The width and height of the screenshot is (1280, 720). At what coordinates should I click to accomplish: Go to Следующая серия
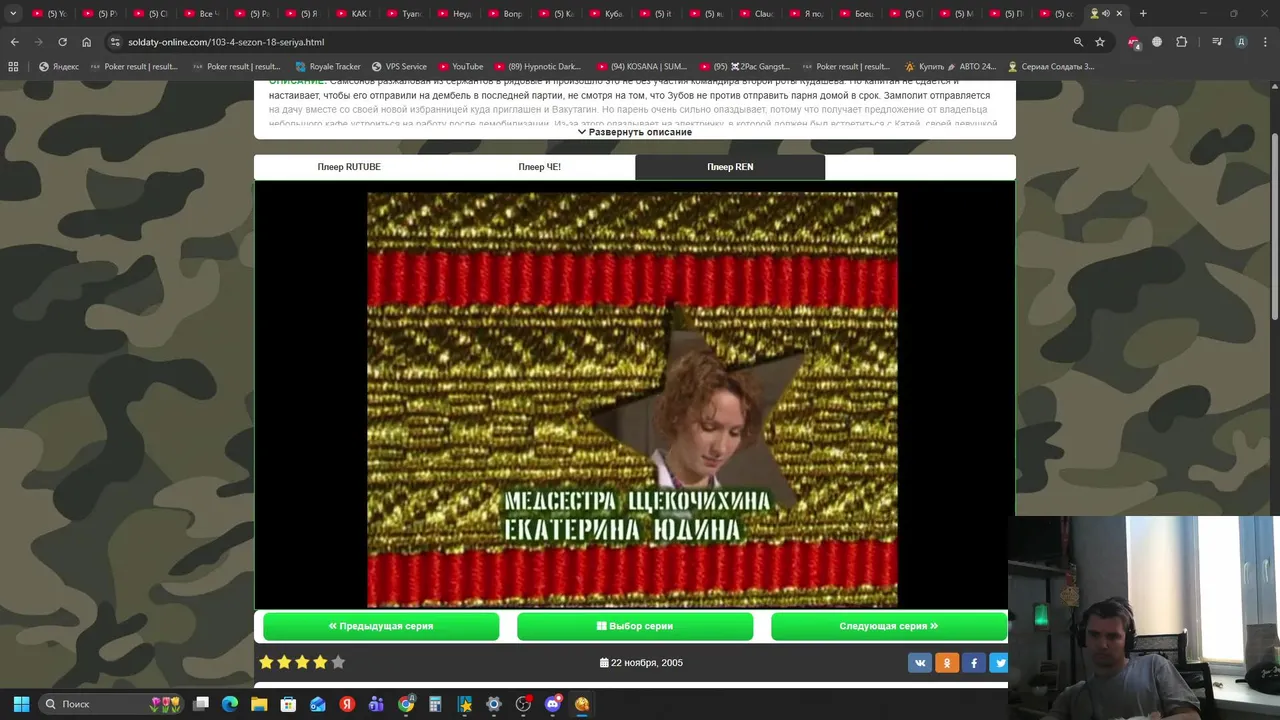(x=889, y=626)
